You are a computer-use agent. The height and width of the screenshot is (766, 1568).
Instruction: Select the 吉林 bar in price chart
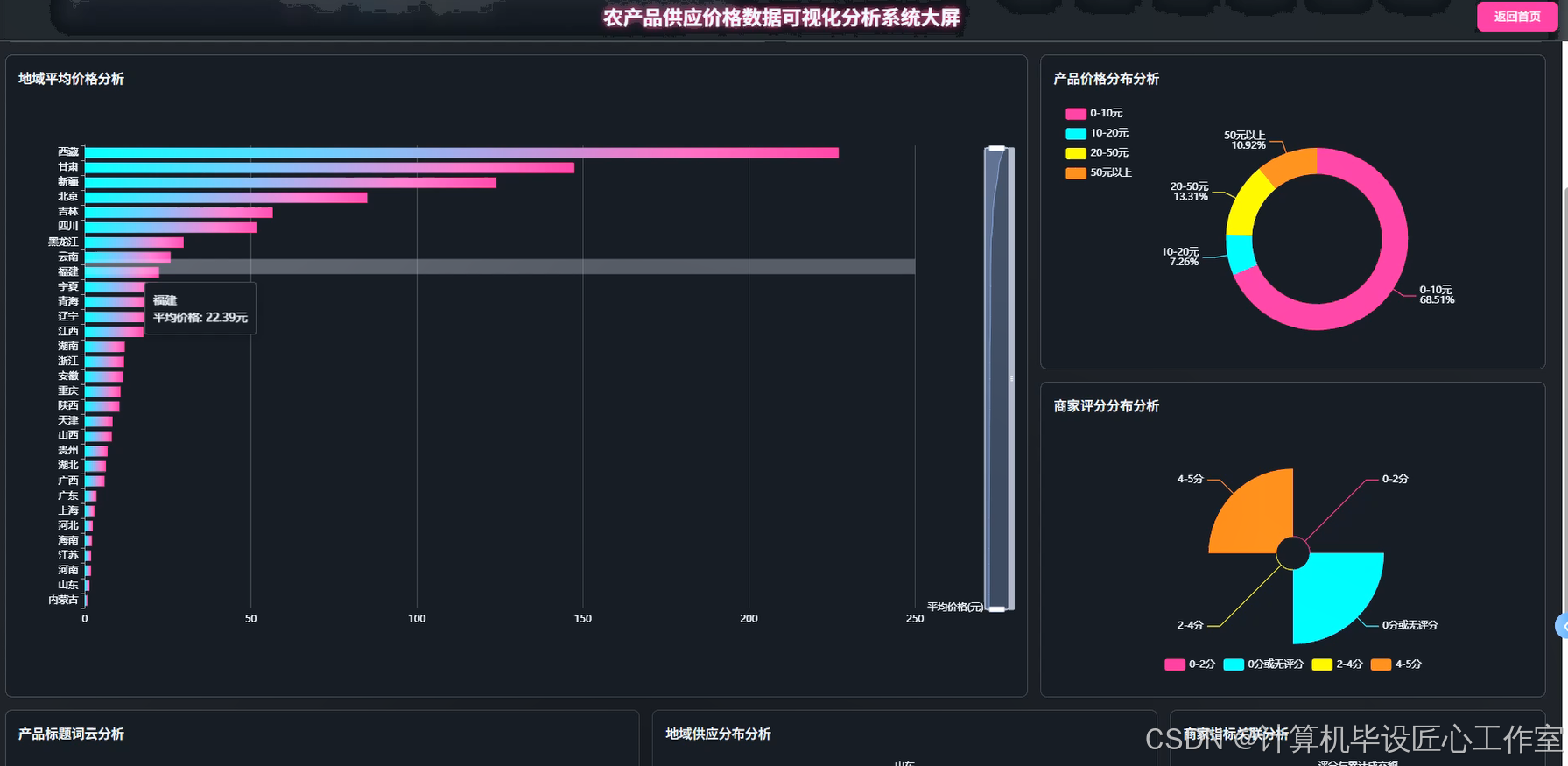[x=179, y=213]
